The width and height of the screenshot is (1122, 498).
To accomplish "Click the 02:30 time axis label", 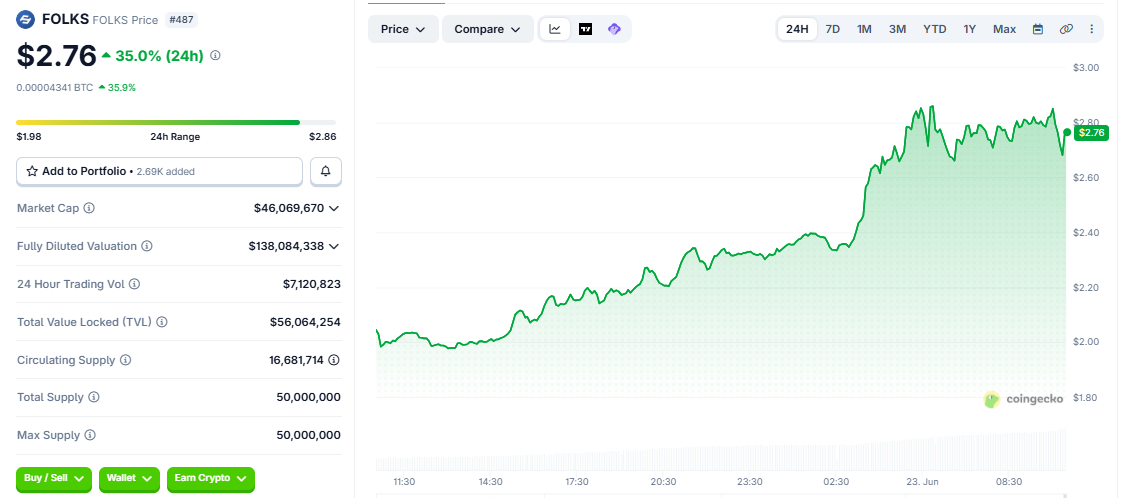I will pos(836,482).
